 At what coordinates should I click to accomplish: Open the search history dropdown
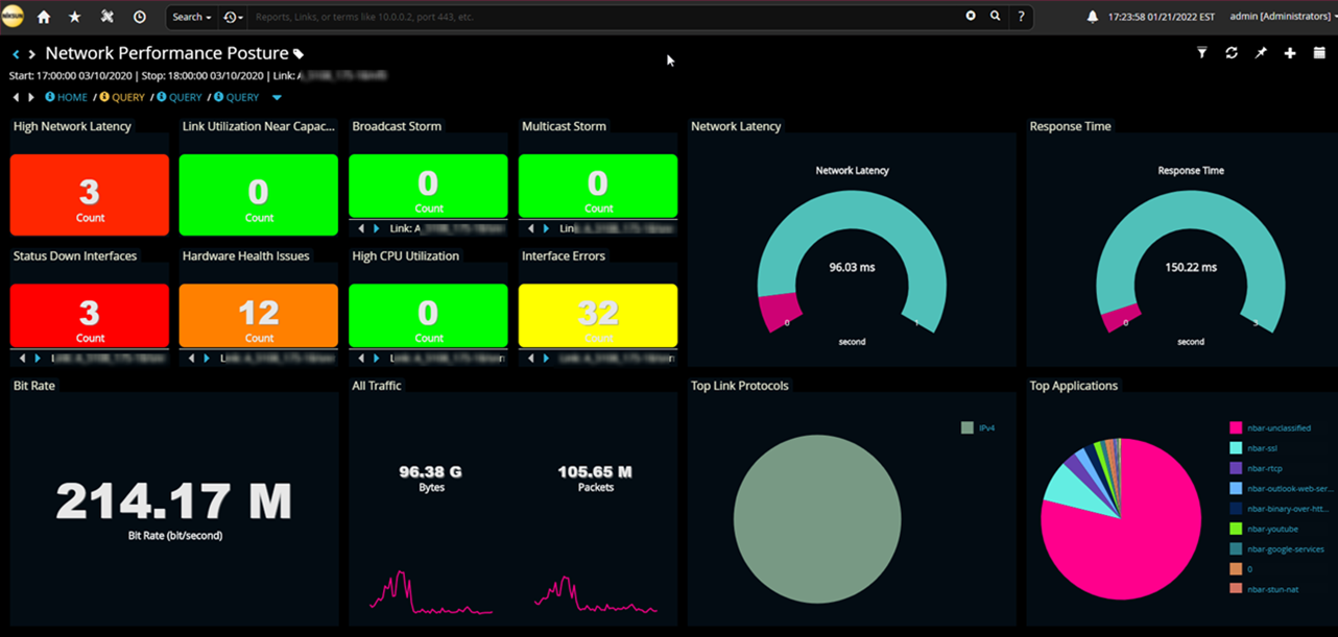233,17
